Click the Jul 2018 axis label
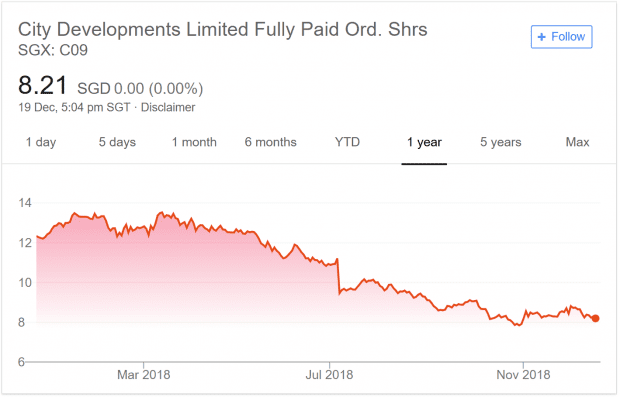620x397 pixels. point(329,374)
